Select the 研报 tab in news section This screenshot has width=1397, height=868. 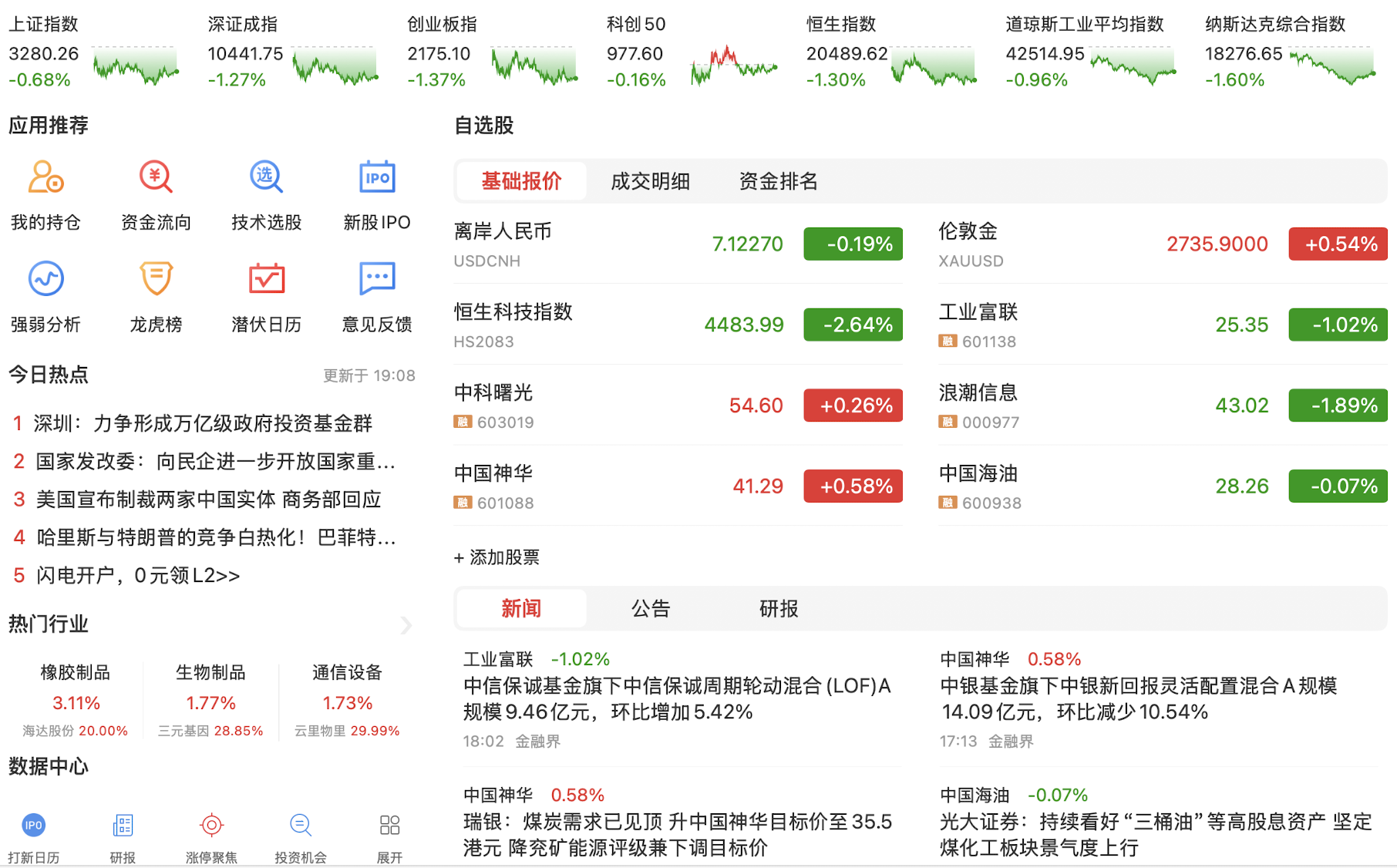click(779, 609)
